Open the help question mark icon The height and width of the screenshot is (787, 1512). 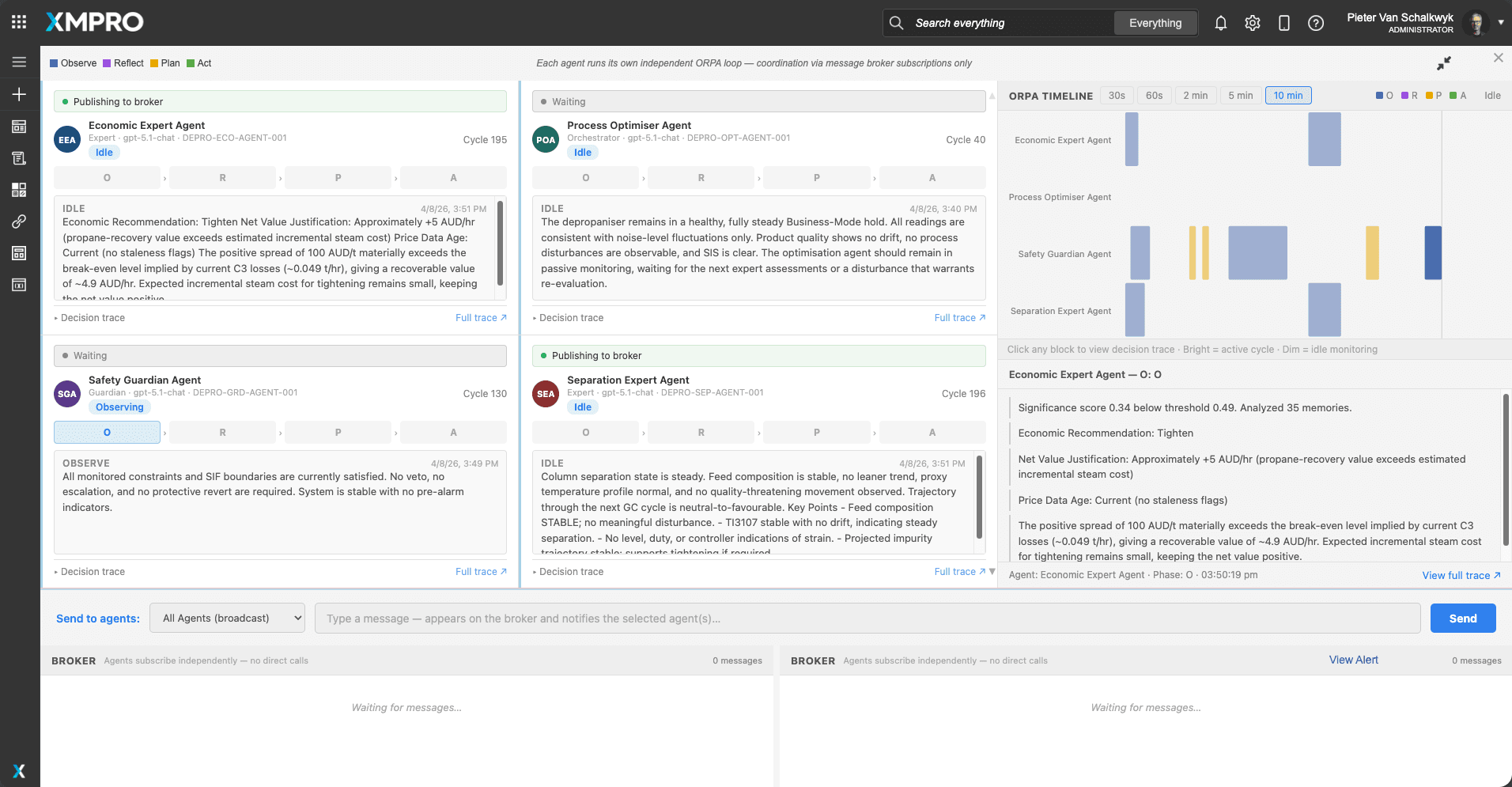coord(1316,23)
